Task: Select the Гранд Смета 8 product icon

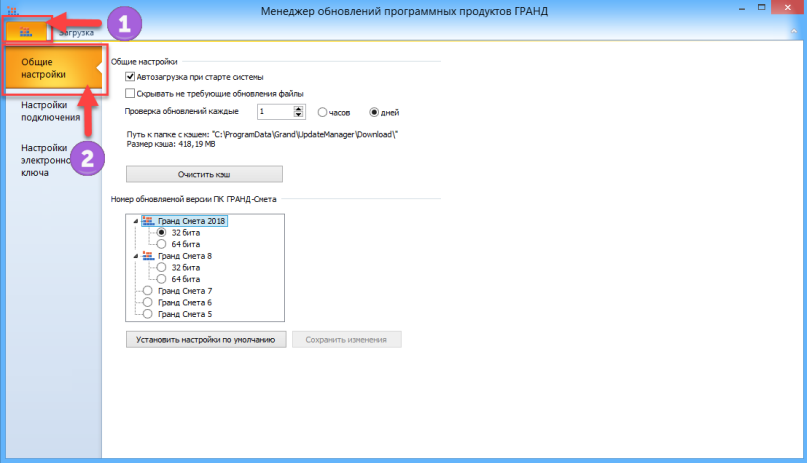Action: click(x=148, y=256)
